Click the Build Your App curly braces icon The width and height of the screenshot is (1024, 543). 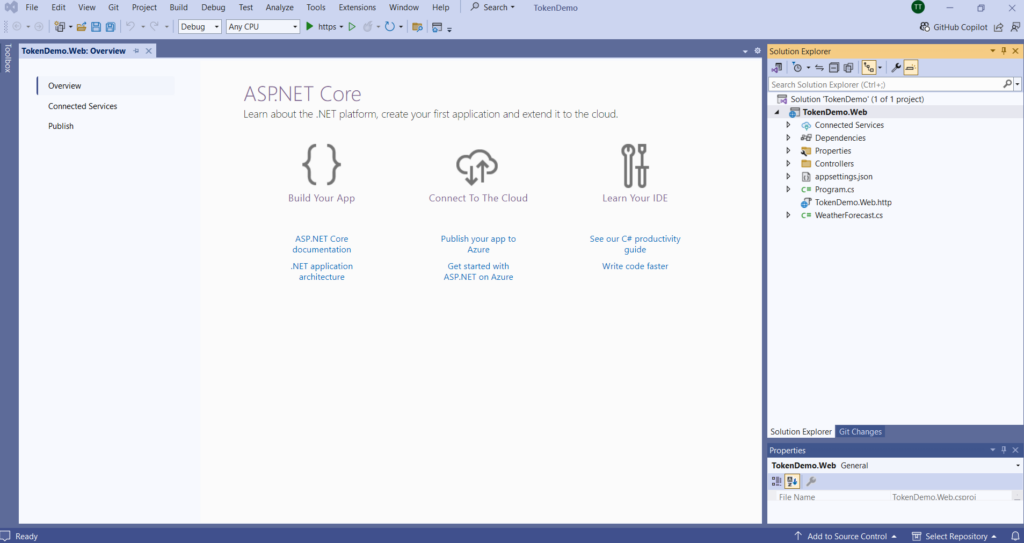click(x=321, y=165)
